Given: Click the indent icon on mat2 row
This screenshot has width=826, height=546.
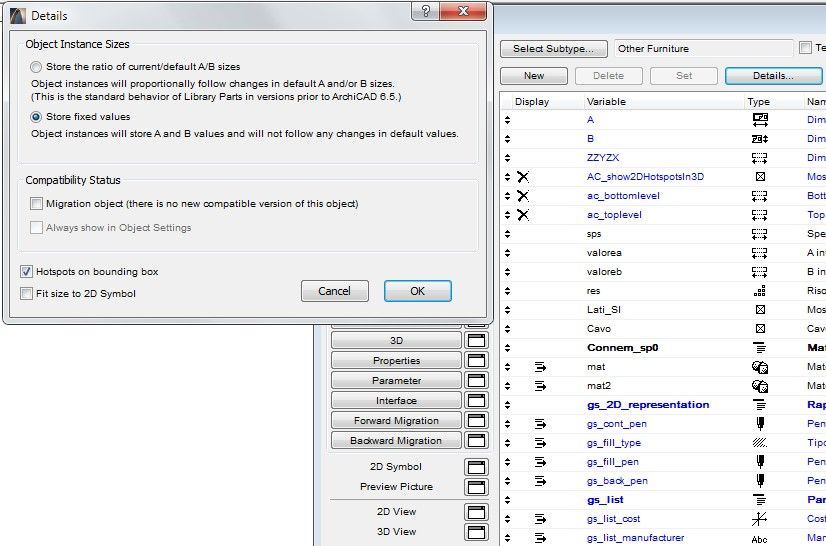Looking at the screenshot, I should click(540, 386).
